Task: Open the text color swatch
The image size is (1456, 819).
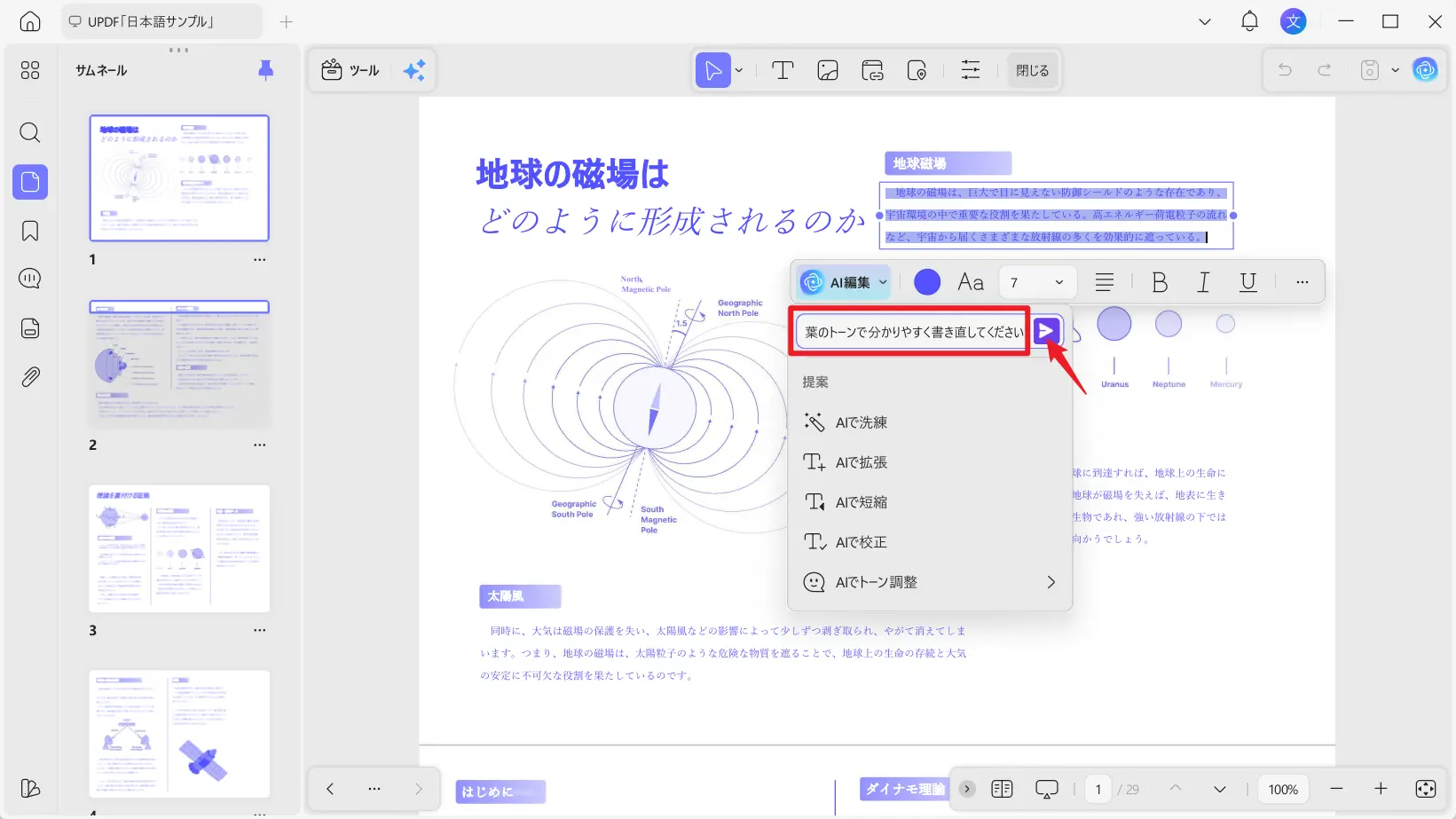Action: click(x=926, y=281)
